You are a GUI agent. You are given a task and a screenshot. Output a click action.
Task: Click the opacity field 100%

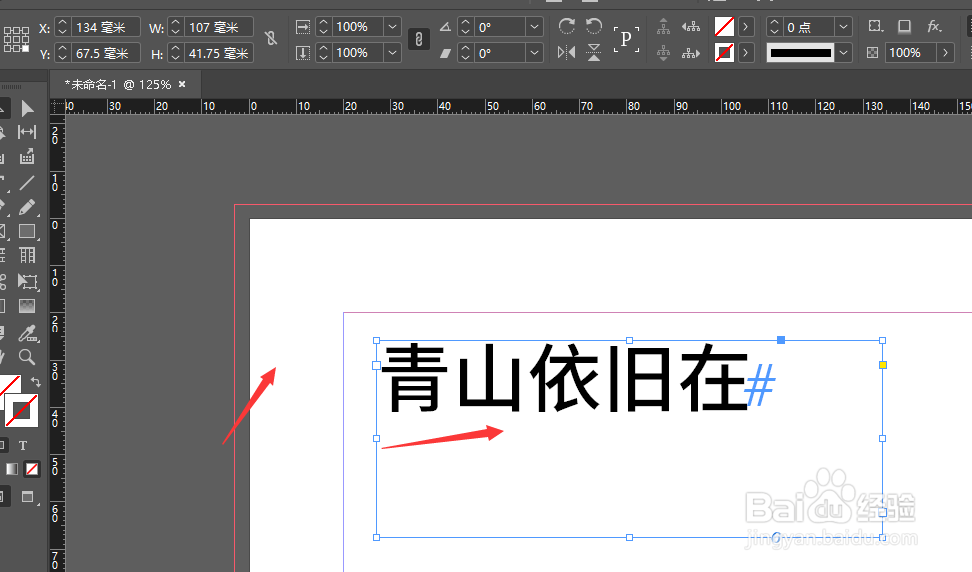911,53
